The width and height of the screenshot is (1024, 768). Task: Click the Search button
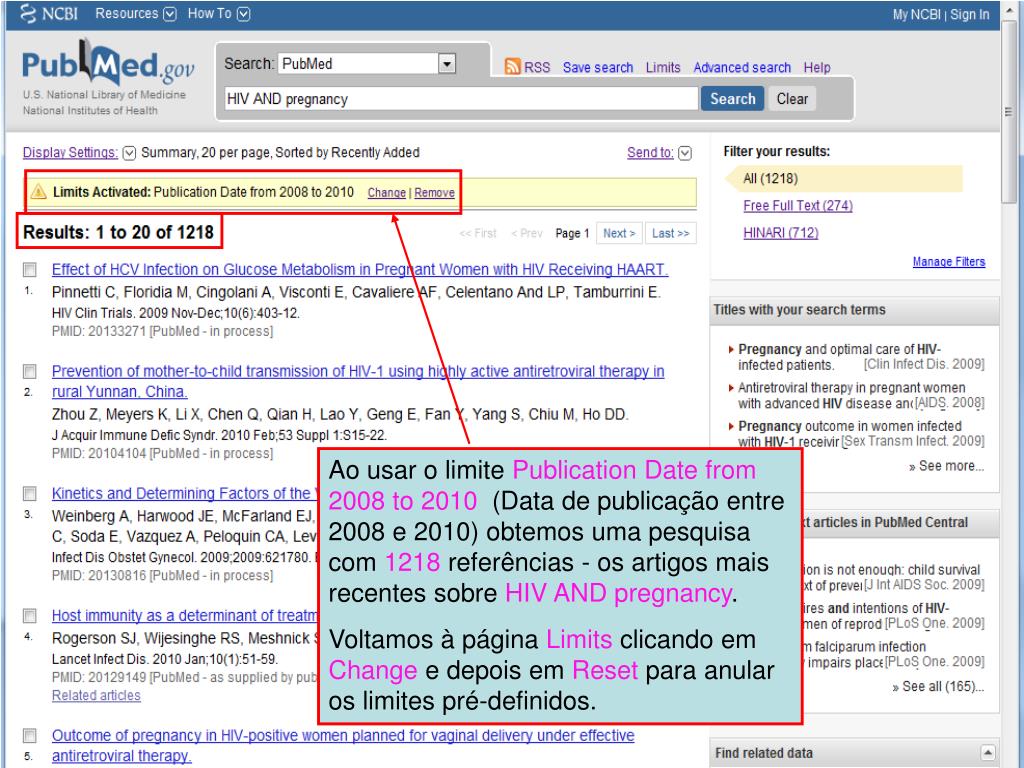pyautogui.click(x=732, y=99)
